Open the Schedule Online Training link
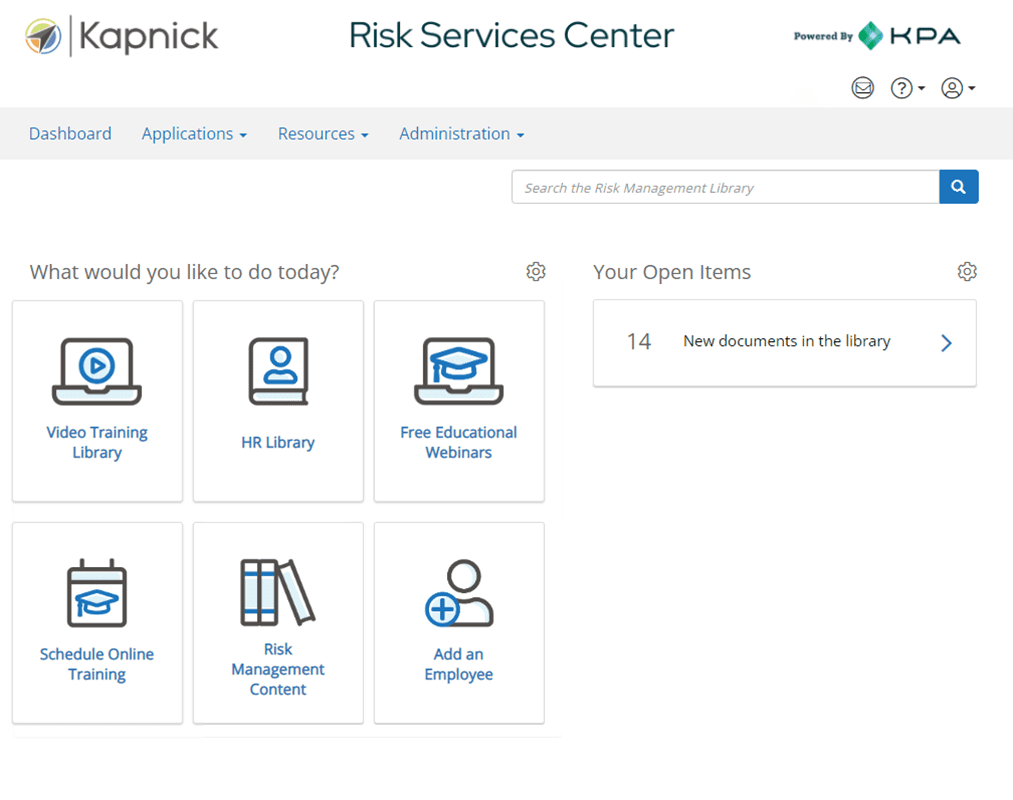The image size is (1013, 800). (x=97, y=664)
